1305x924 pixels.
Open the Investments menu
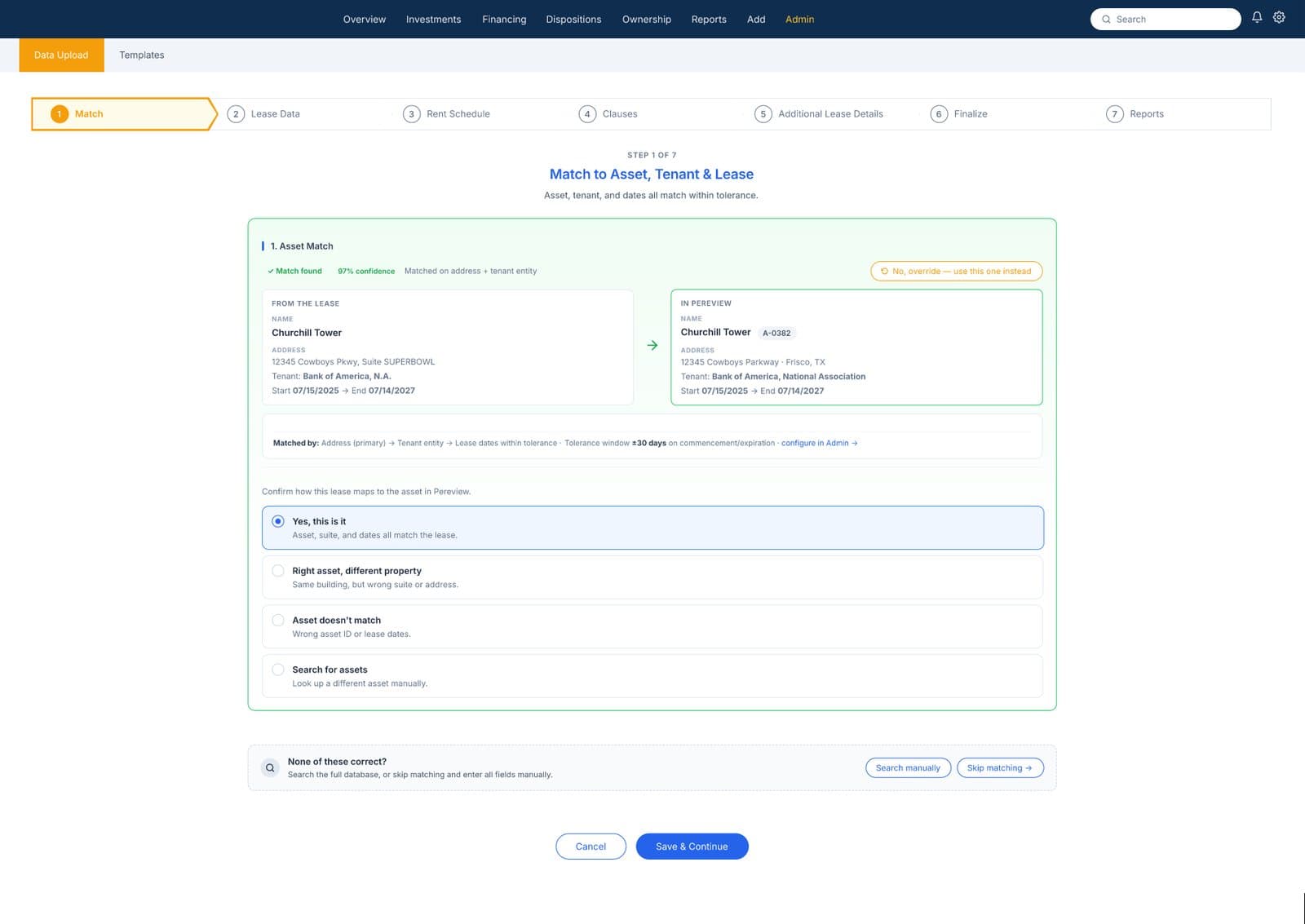[x=433, y=20]
